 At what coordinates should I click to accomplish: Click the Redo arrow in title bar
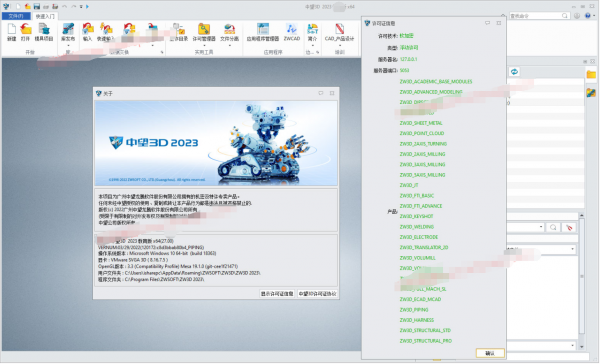click(x=73, y=6)
